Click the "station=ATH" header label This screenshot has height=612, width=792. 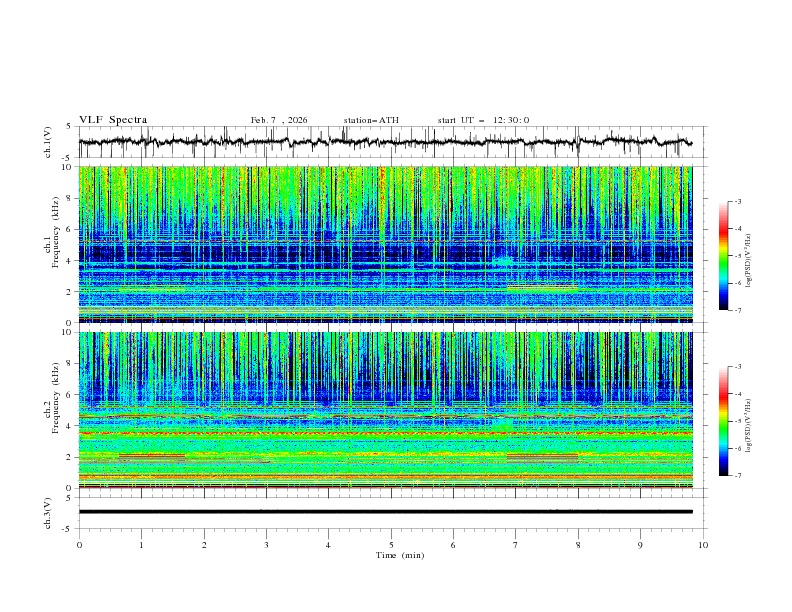pyautogui.click(x=371, y=120)
